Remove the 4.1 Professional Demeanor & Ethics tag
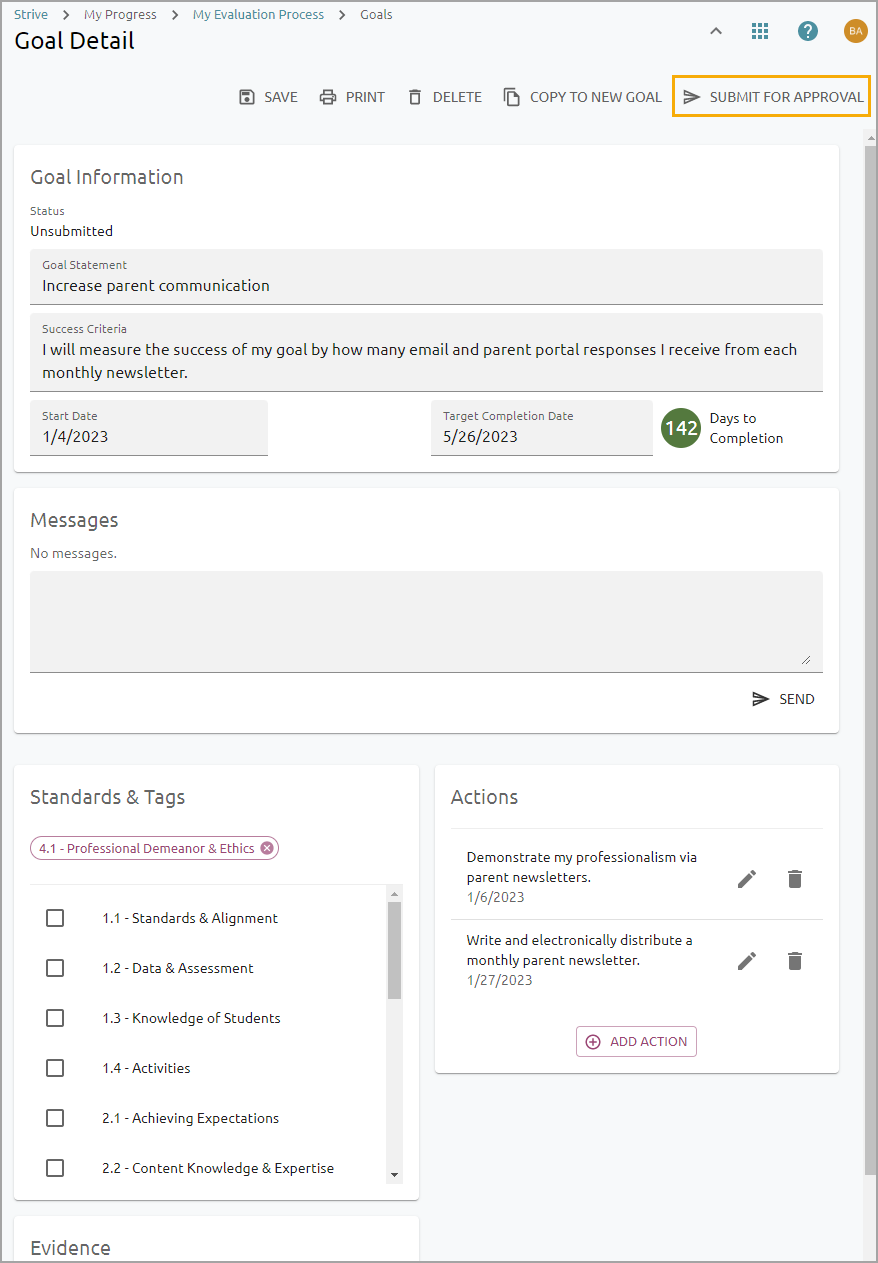 click(x=267, y=848)
